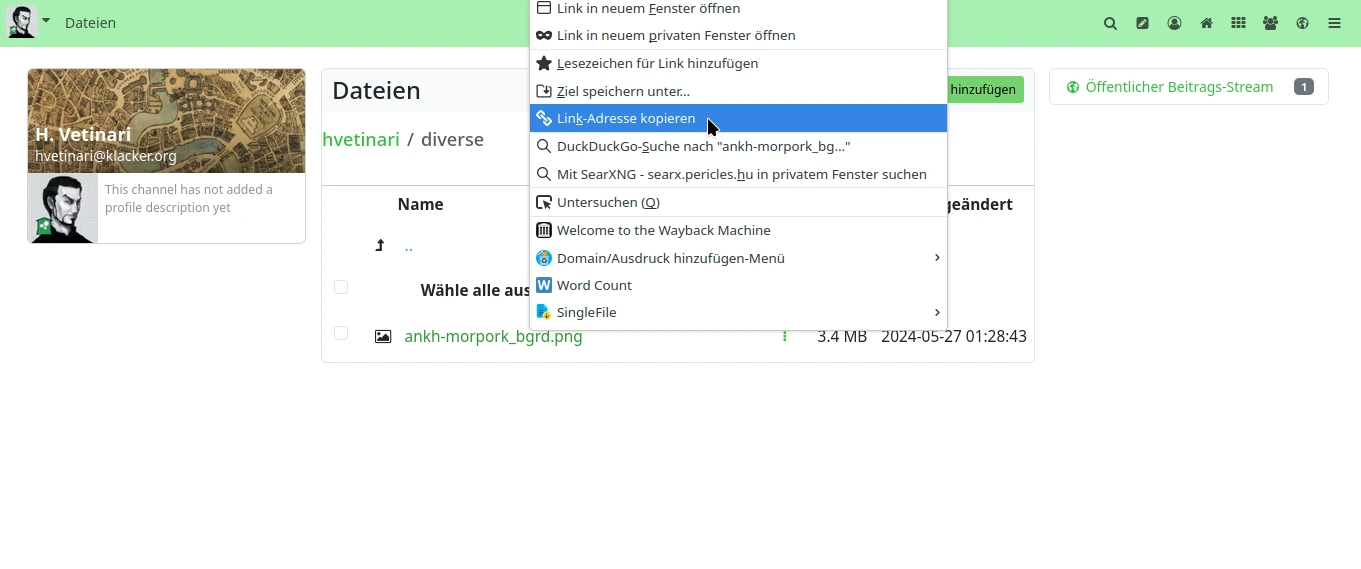Click the three-dot menu for ankh-morpork_bgrd.png
This screenshot has height=569, width=1361.
tap(784, 337)
